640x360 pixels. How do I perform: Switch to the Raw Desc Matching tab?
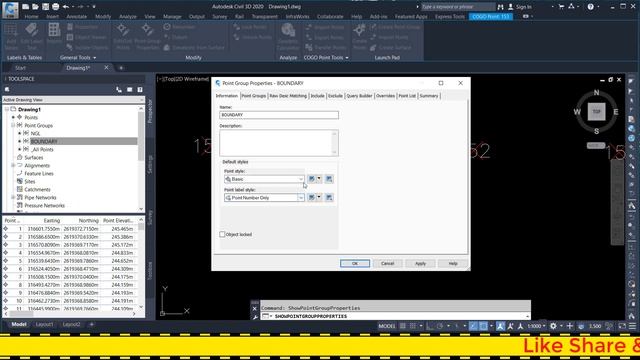pyautogui.click(x=288, y=96)
